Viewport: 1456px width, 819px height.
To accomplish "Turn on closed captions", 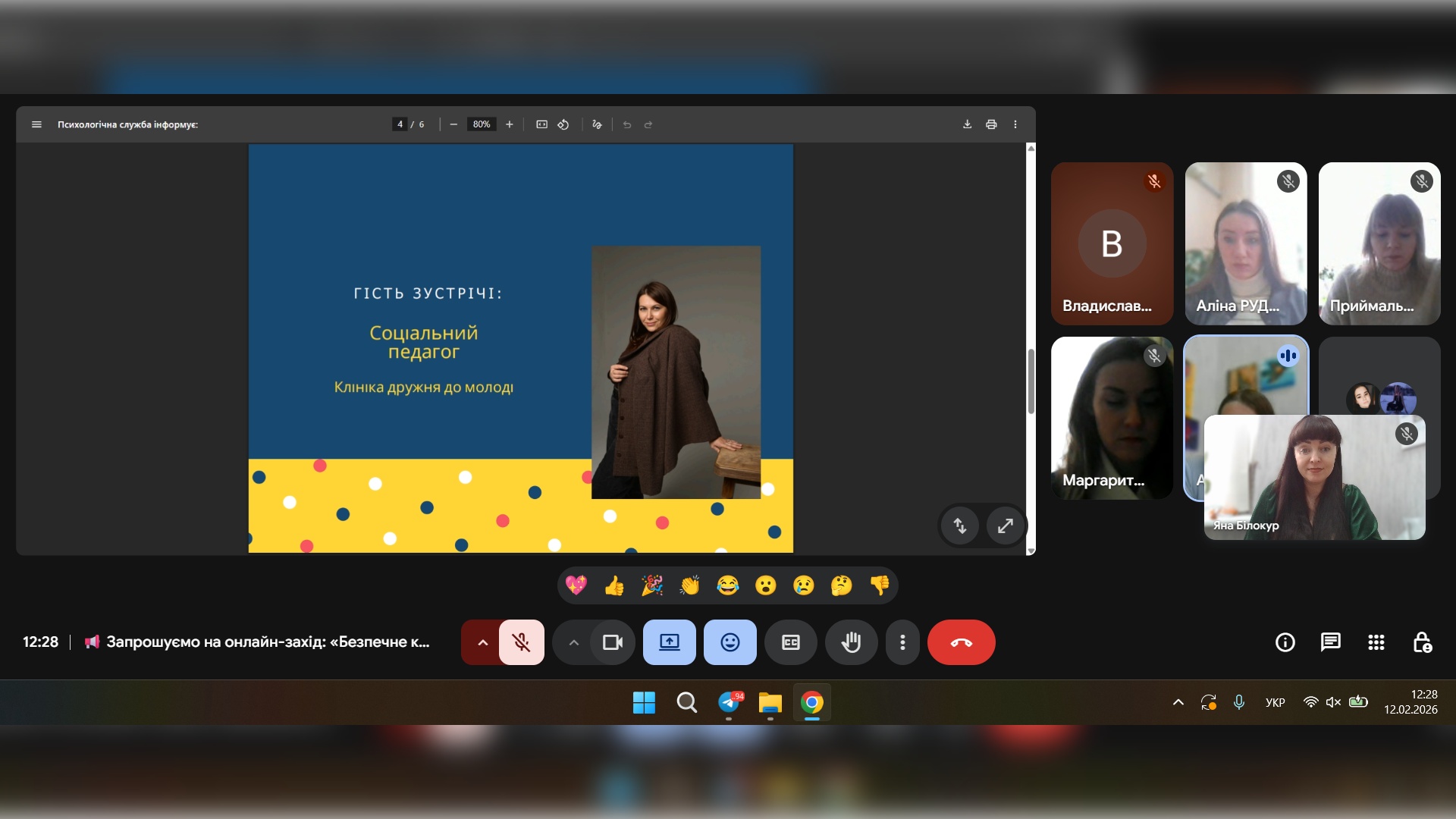I will point(790,642).
